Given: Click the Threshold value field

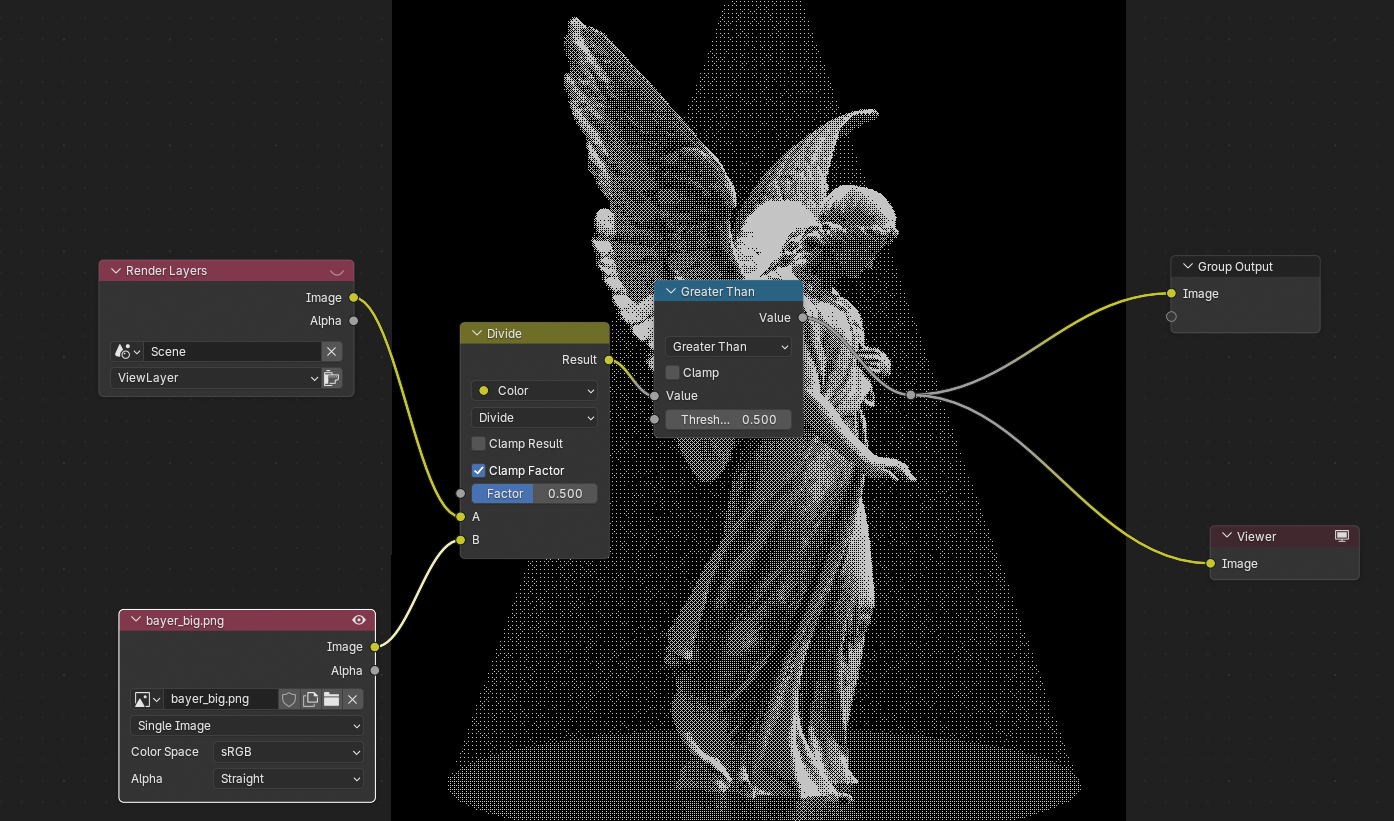Looking at the screenshot, I should pyautogui.click(x=728, y=420).
